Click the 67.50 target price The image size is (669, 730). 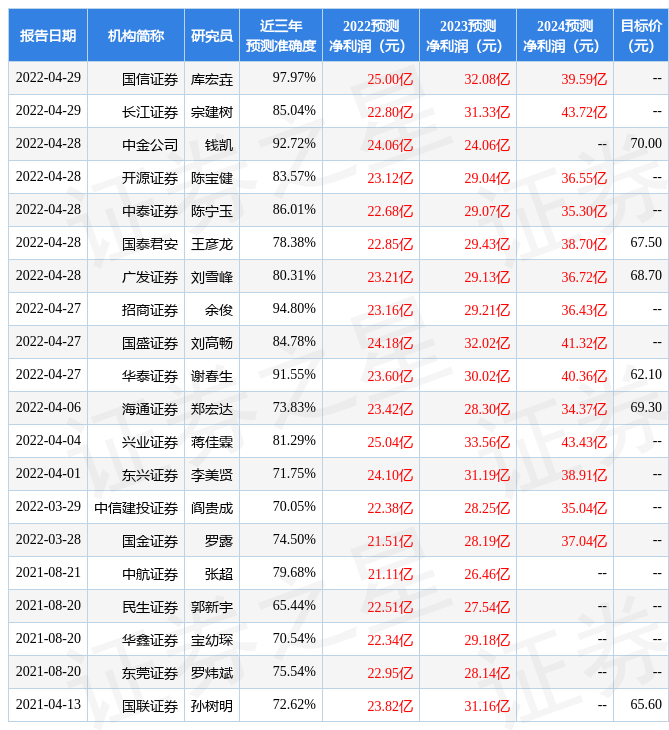[646, 243]
